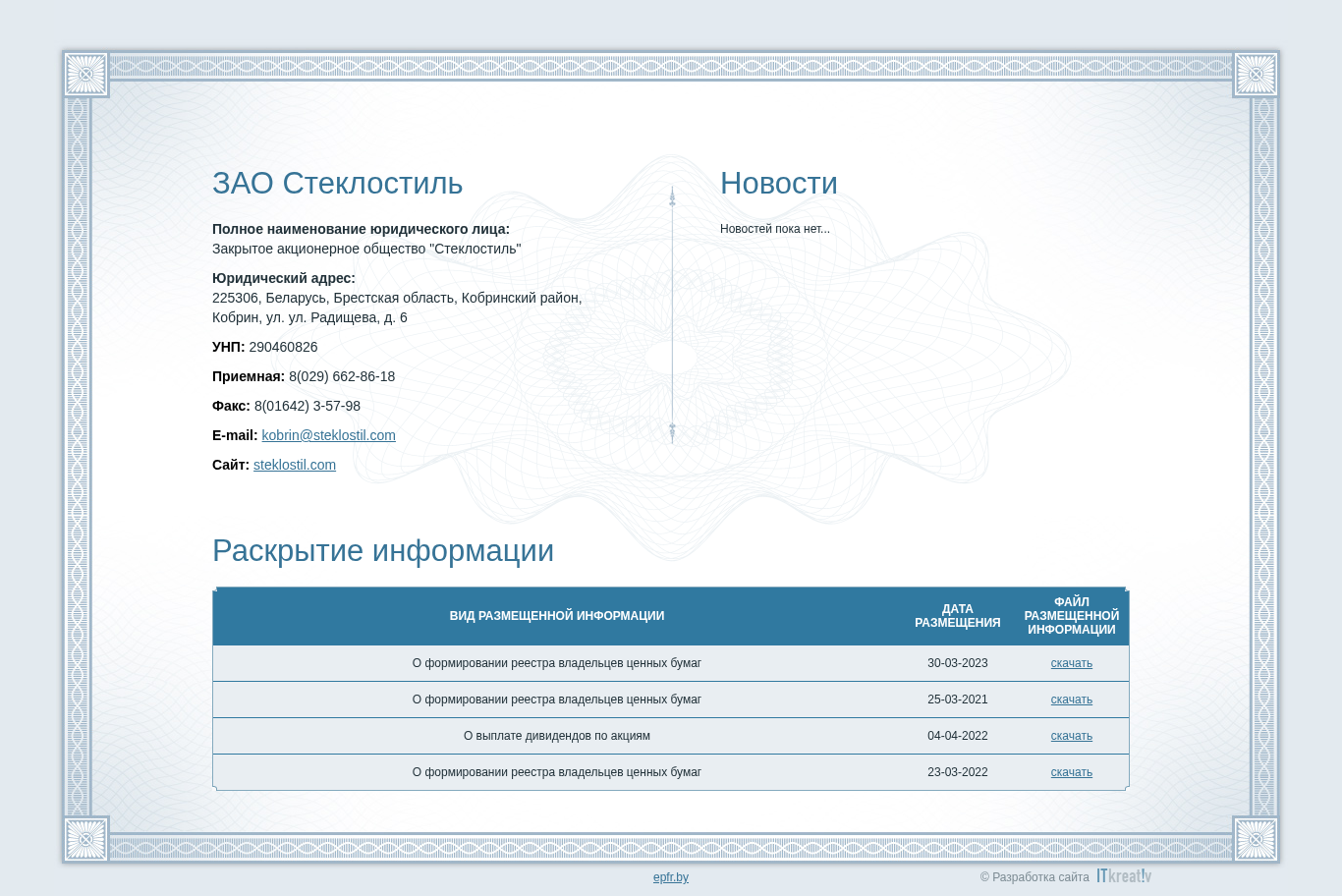The image size is (1342, 896).
Task: Click the Закрытое акционерное общество "Стеклостиль" text
Action: click(x=366, y=249)
